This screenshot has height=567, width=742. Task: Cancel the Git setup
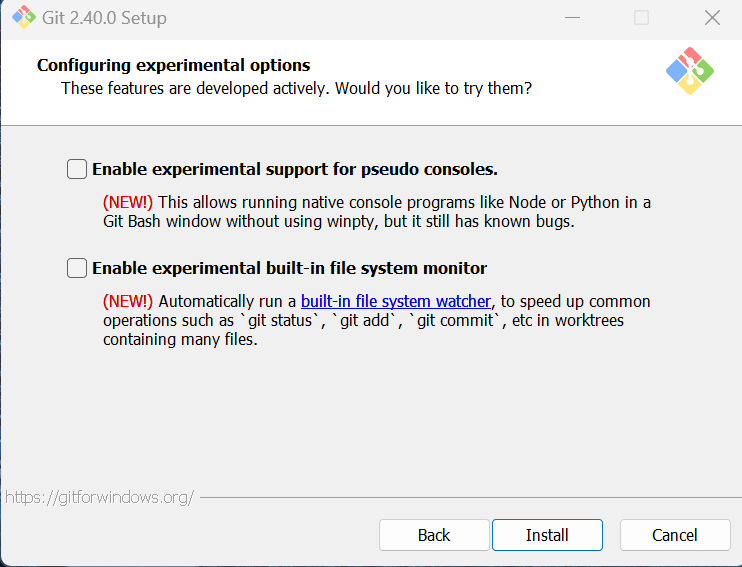click(675, 535)
